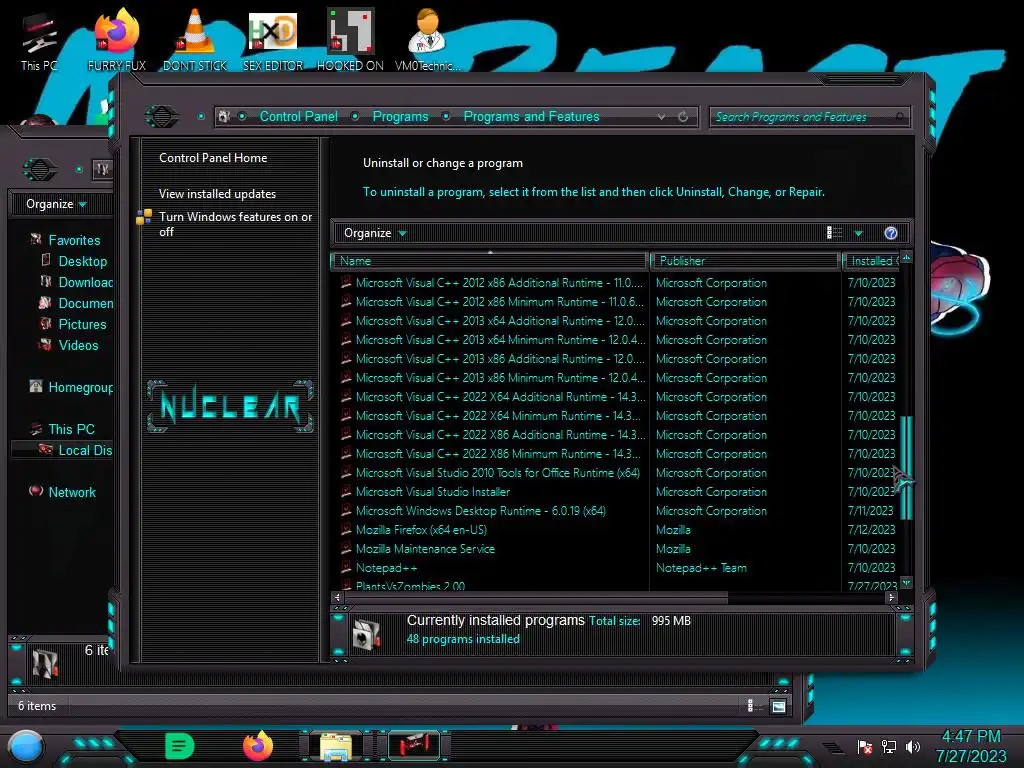Open Firefox from the taskbar
Viewport: 1024px width, 768px height.
(258, 745)
